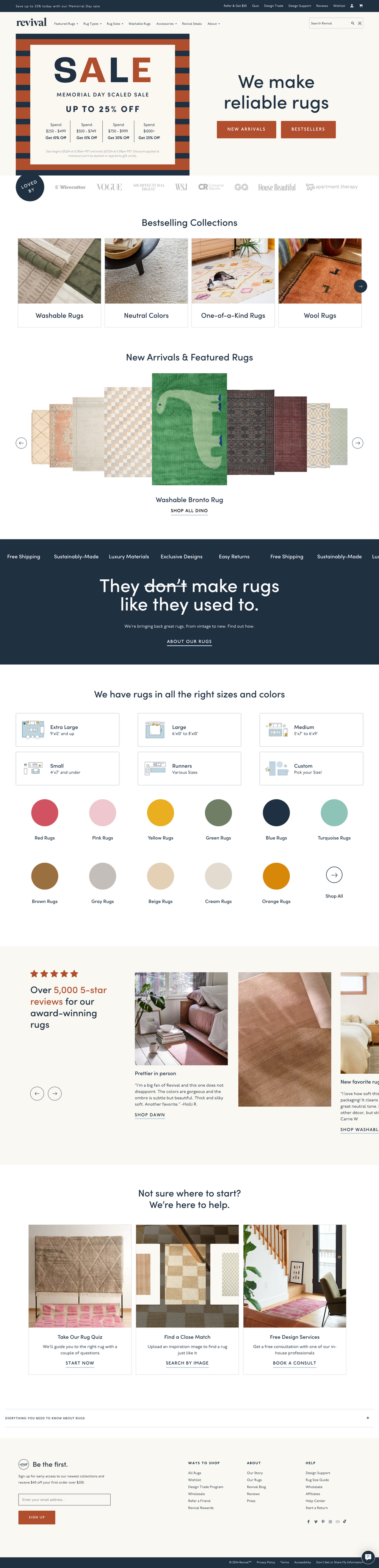This screenshot has height=1568, width=379.
Task: Go to previous featured rug arrow
Action: 21,443
